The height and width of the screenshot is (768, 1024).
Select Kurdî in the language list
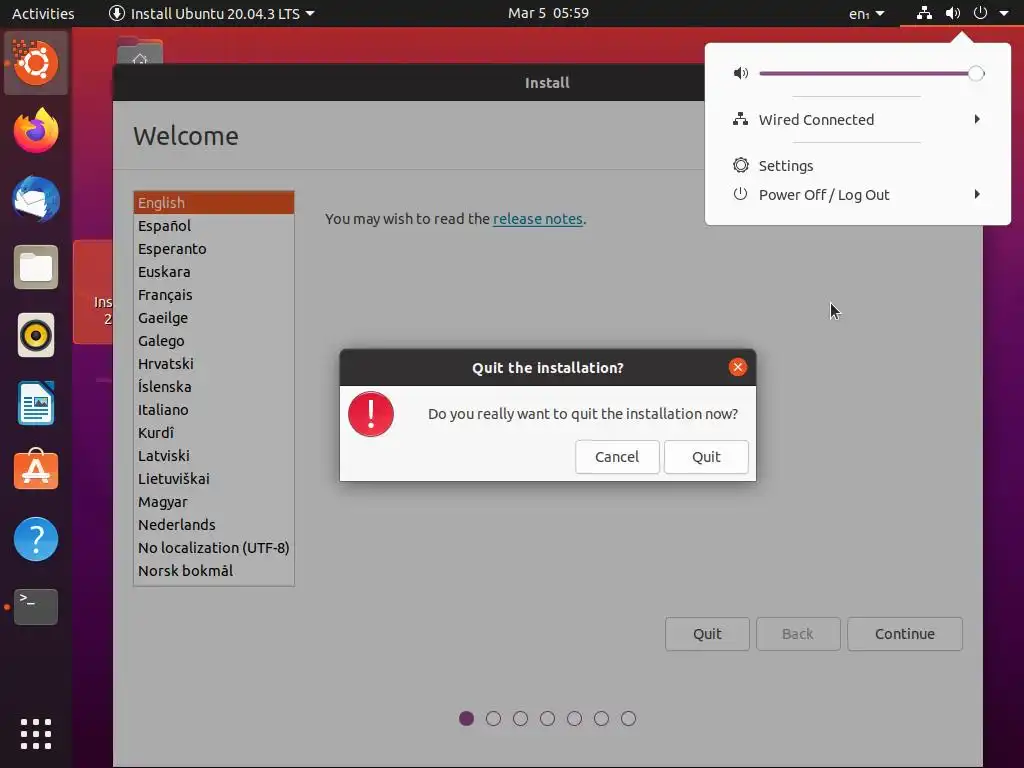coord(214,433)
